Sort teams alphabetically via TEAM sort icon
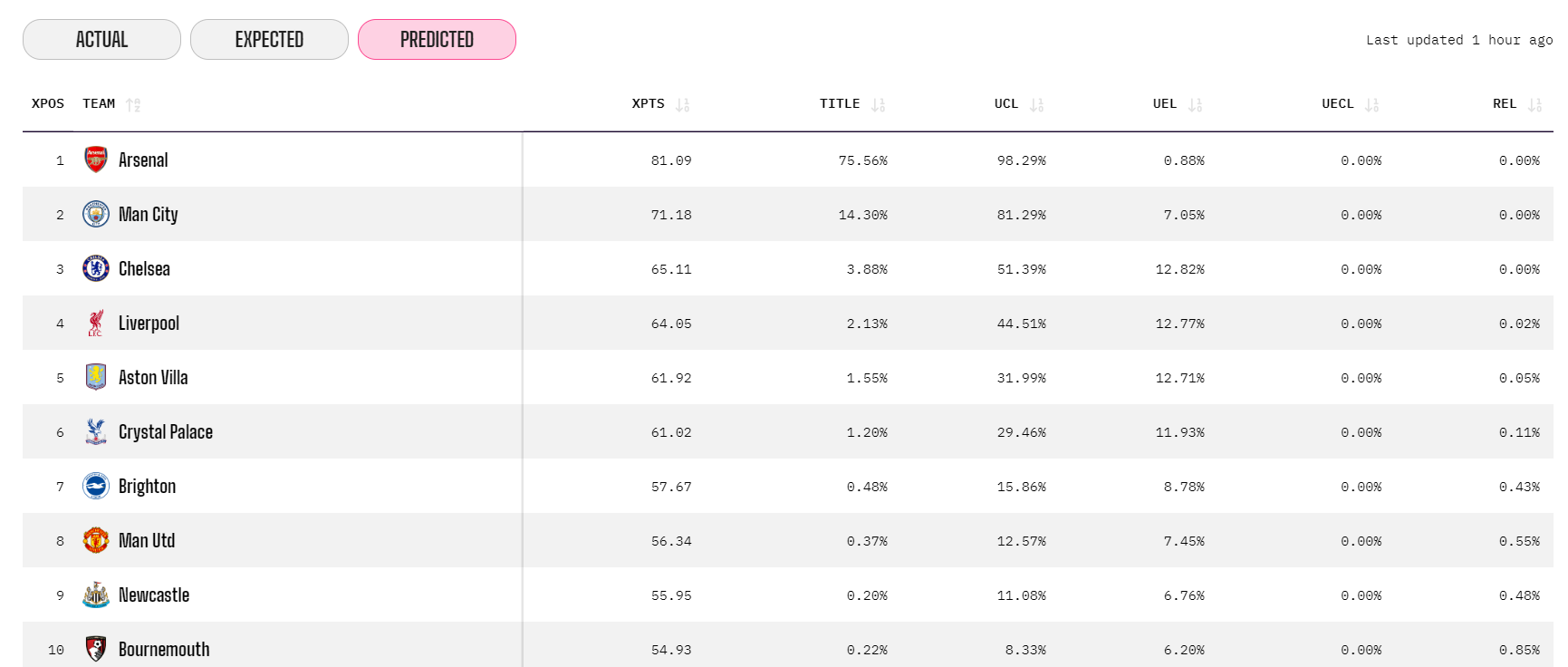The width and height of the screenshot is (1568, 667). click(x=133, y=105)
